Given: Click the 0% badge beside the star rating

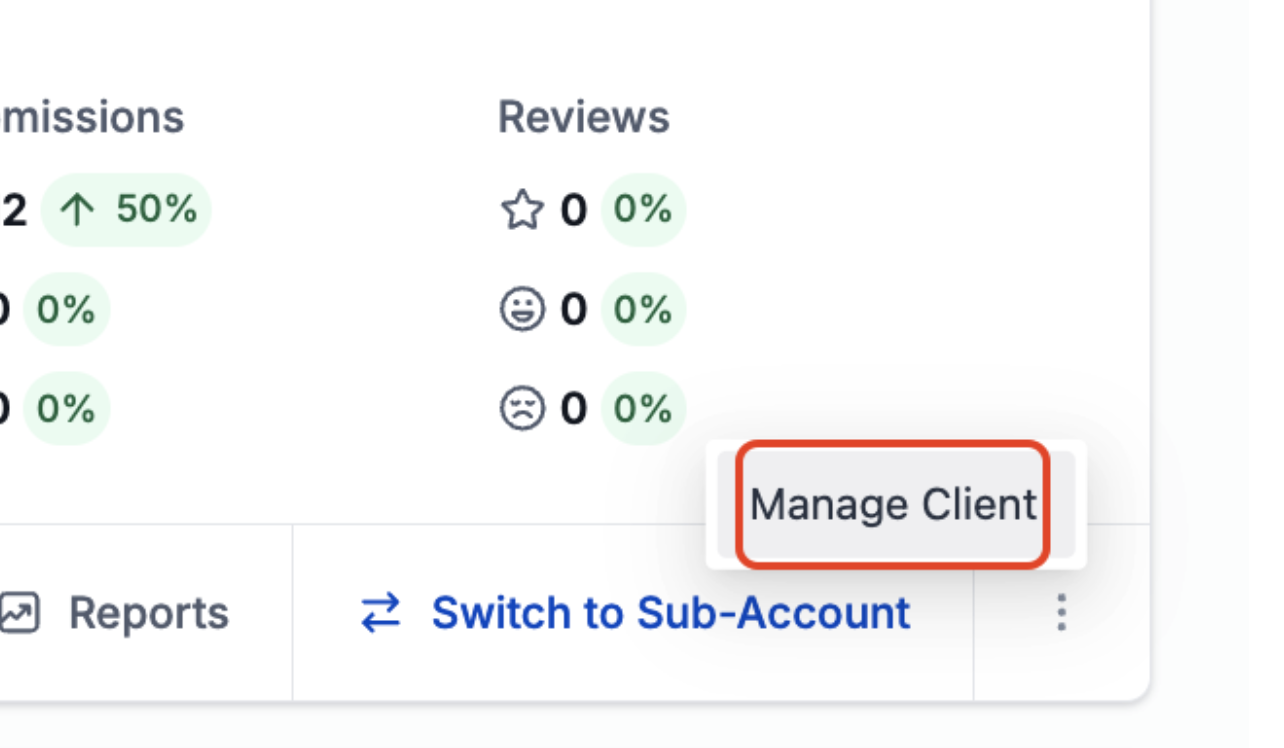Looking at the screenshot, I should [x=643, y=210].
